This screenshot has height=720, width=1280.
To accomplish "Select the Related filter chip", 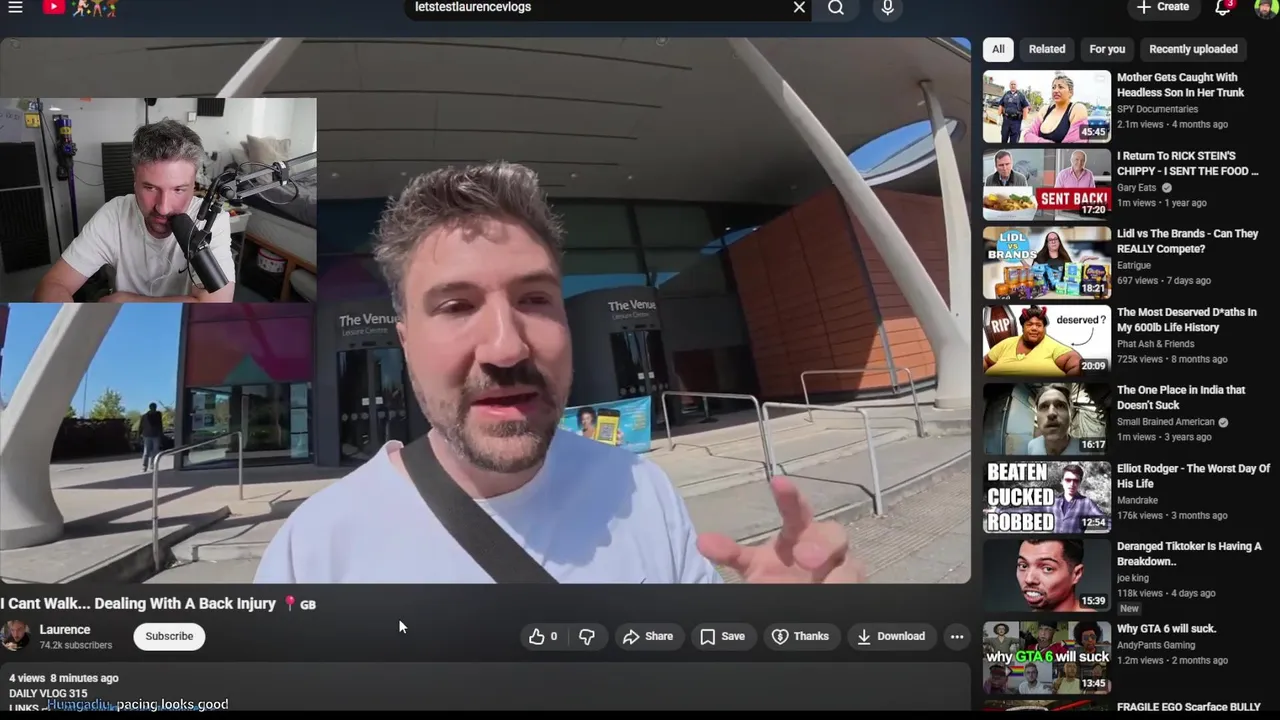I will 1047,49.
